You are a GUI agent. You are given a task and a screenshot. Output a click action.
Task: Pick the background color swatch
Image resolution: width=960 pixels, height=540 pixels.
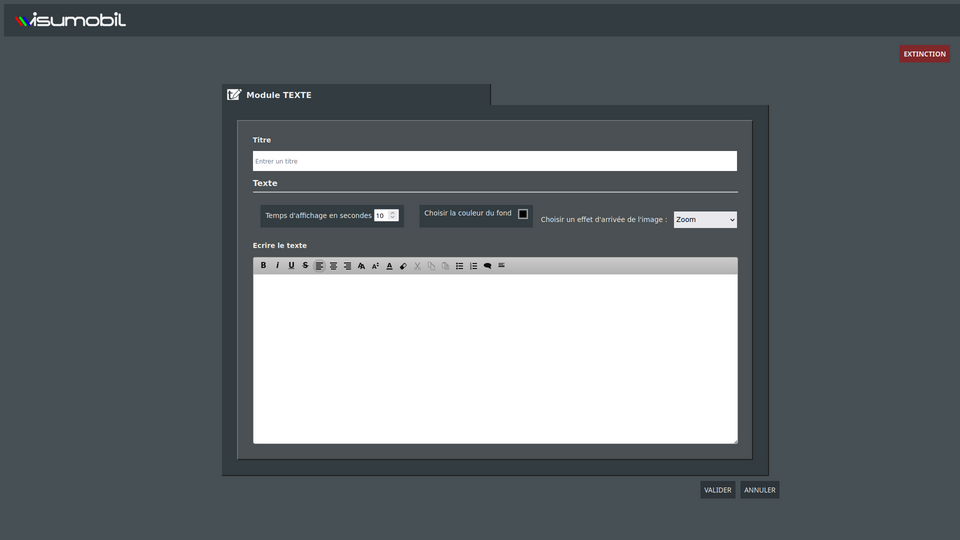coord(523,214)
